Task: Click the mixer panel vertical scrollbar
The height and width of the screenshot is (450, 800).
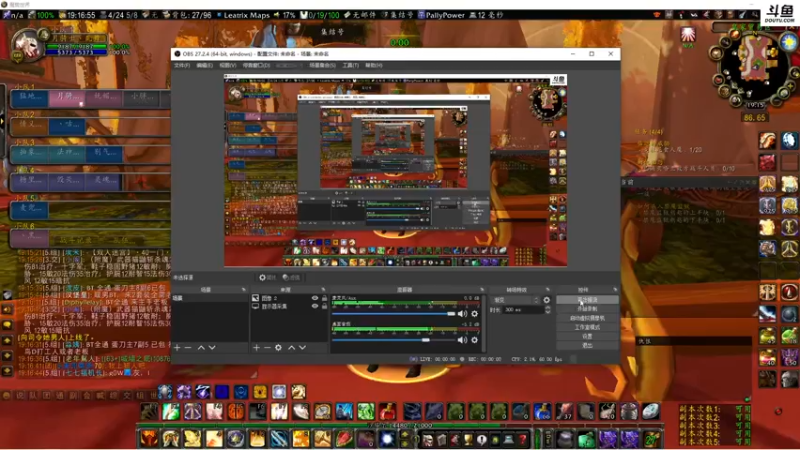Action: click(483, 323)
